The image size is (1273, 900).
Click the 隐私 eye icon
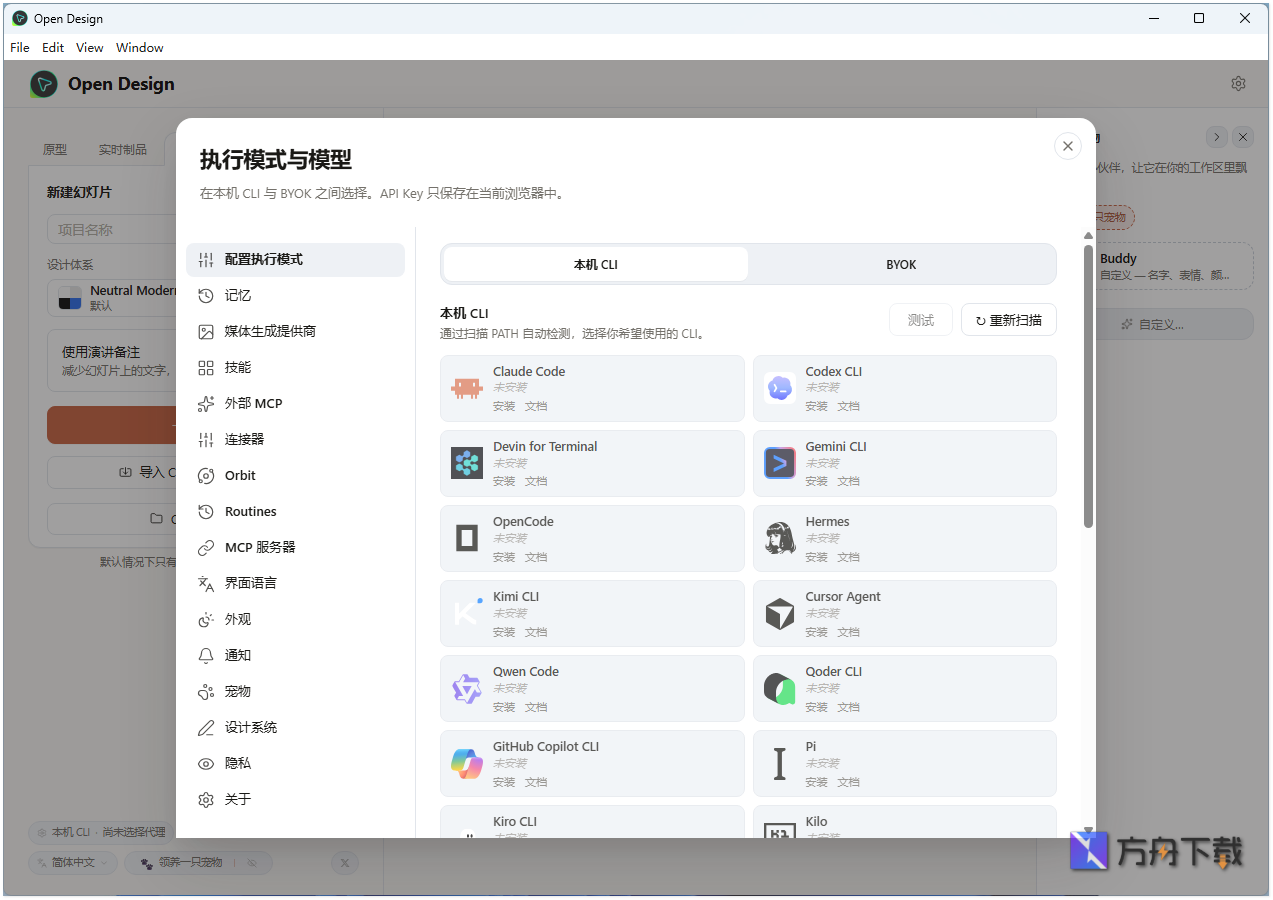pos(206,763)
